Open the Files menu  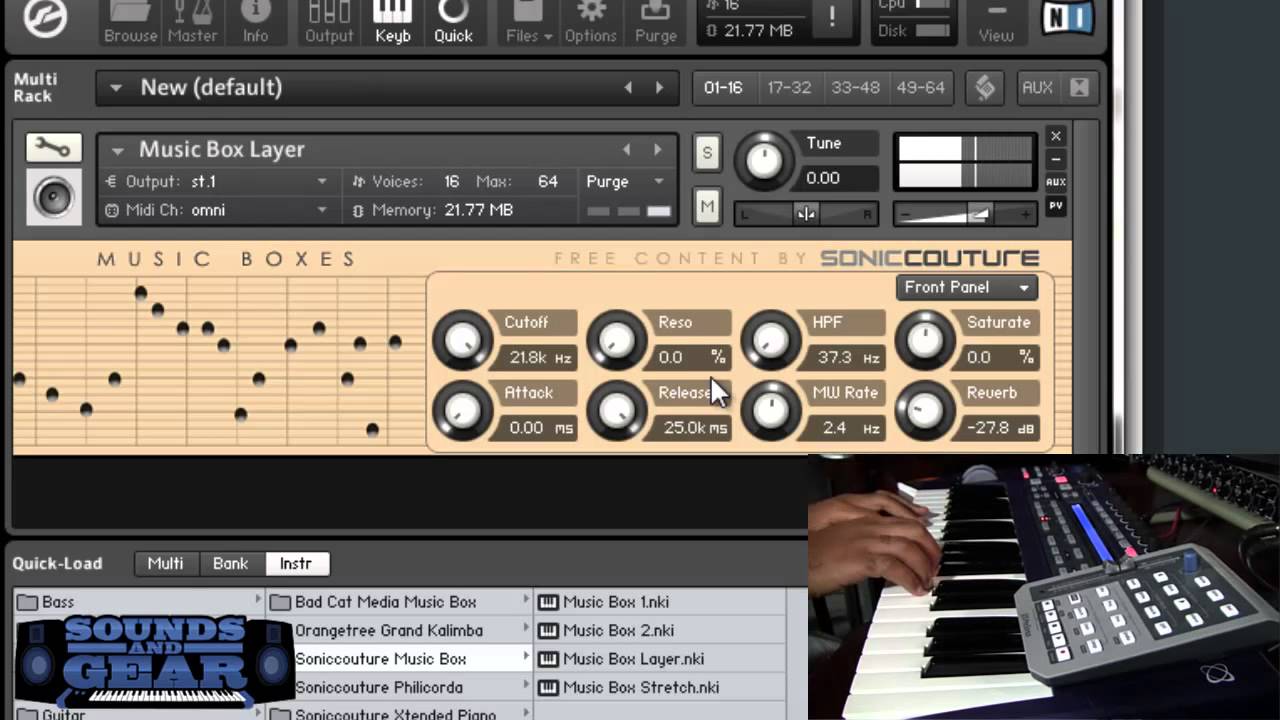[529, 24]
